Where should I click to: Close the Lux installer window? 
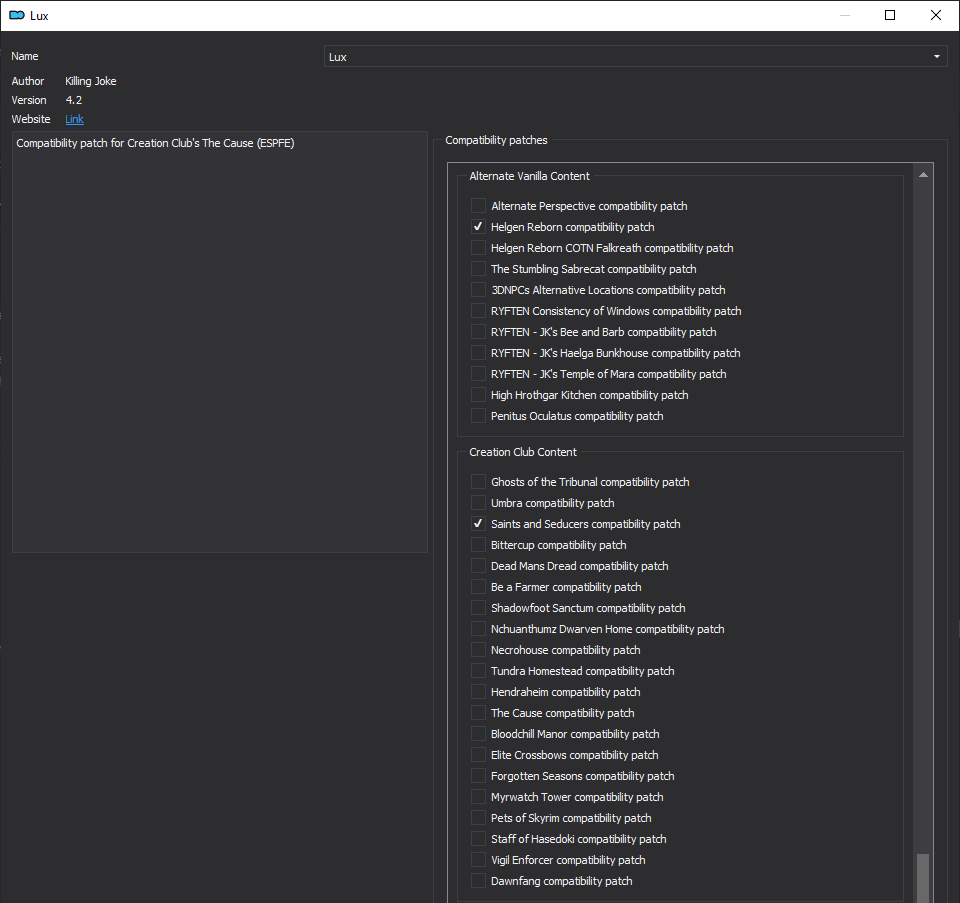click(x=936, y=15)
